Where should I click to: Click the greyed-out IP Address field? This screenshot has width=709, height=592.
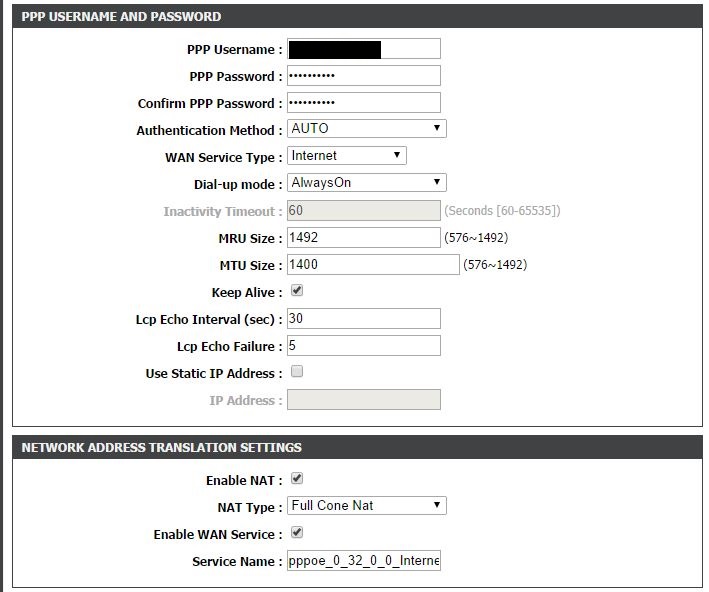point(363,400)
